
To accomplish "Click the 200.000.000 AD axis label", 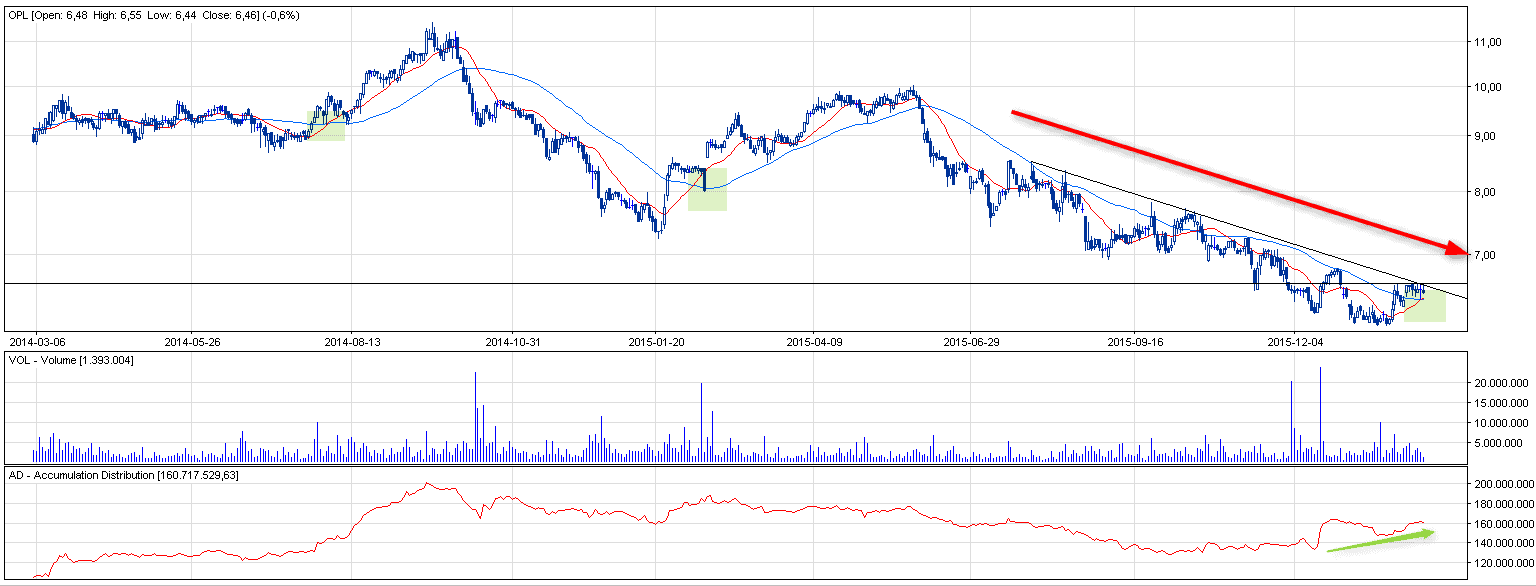I will coord(1503,484).
